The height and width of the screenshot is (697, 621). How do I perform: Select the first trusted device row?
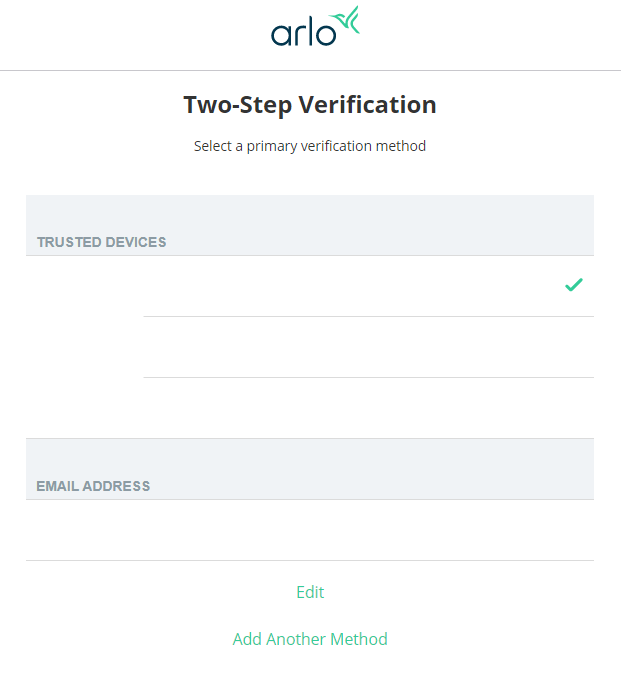pyautogui.click(x=310, y=286)
